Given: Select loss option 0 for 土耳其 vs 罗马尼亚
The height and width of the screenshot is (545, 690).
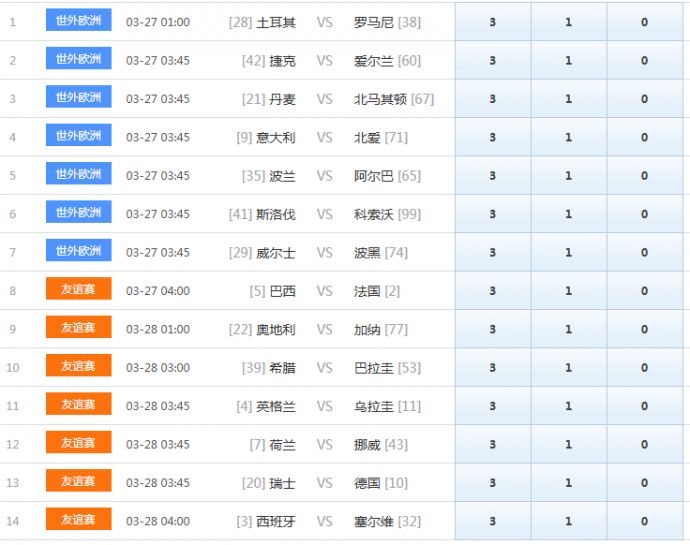Looking at the screenshot, I should point(645,22).
